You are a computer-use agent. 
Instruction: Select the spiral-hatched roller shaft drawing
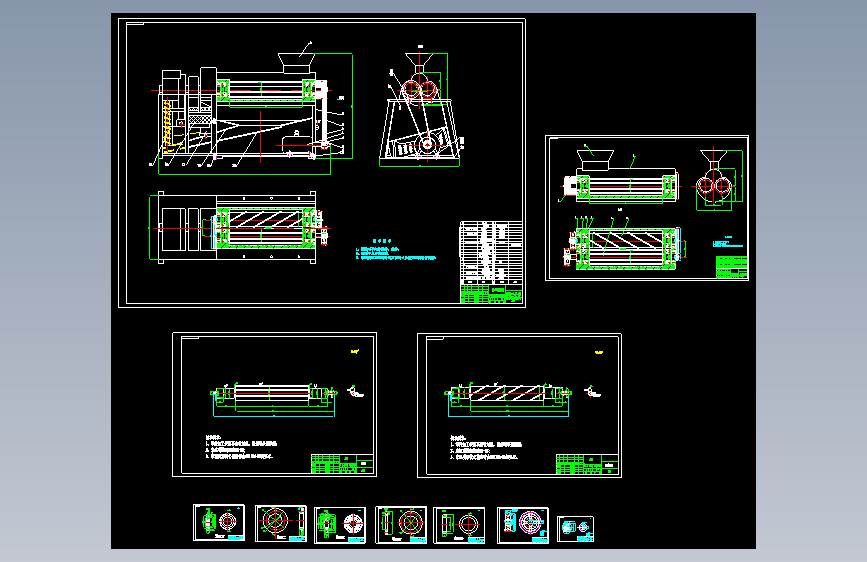click(508, 398)
